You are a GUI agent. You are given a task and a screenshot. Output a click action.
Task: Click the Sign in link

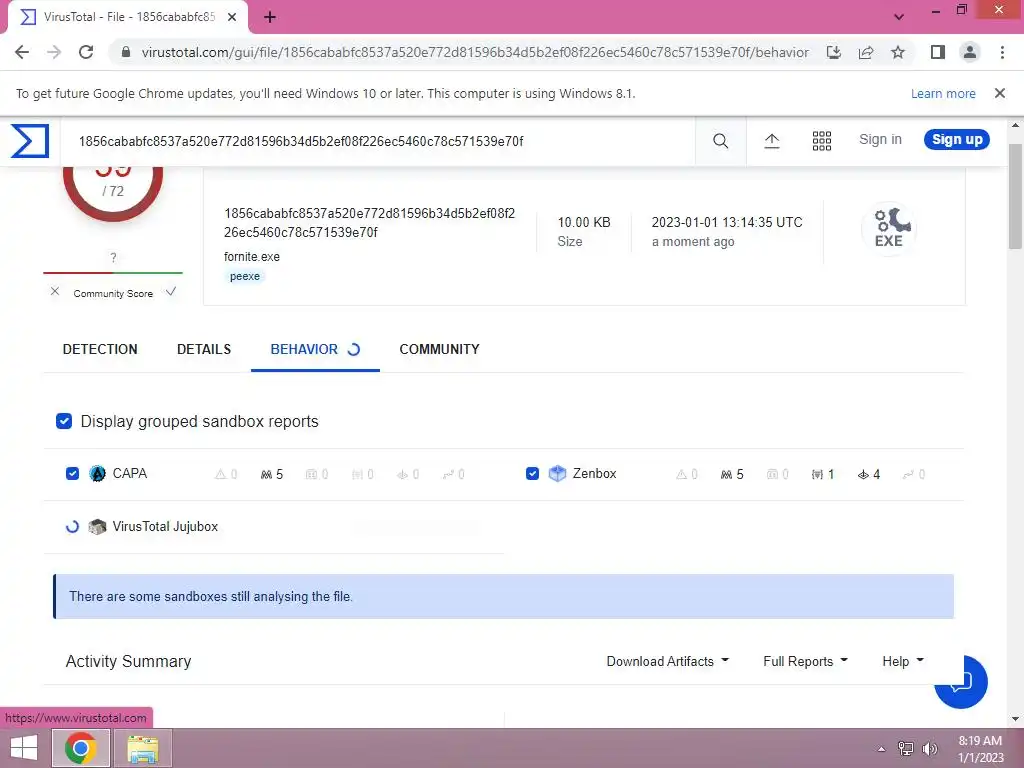pyautogui.click(x=880, y=139)
